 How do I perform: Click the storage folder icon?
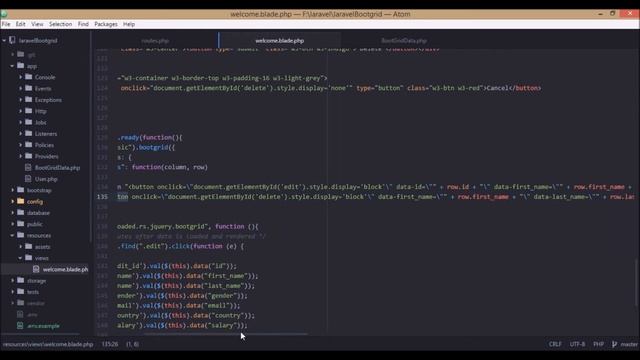[x=20, y=280]
